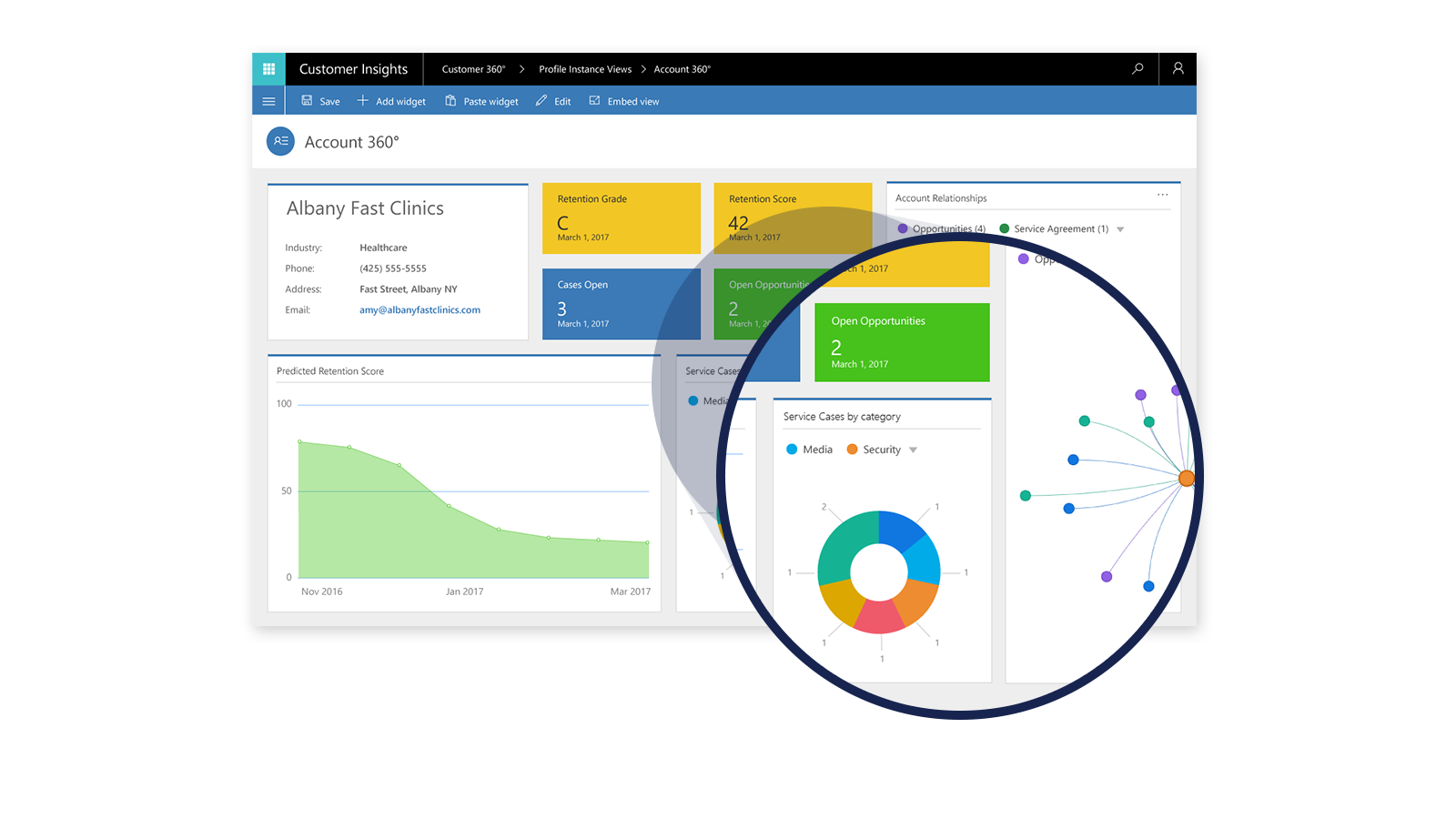This screenshot has width=1456, height=819.
Task: Toggle the magnified Media legend item
Action: (809, 450)
